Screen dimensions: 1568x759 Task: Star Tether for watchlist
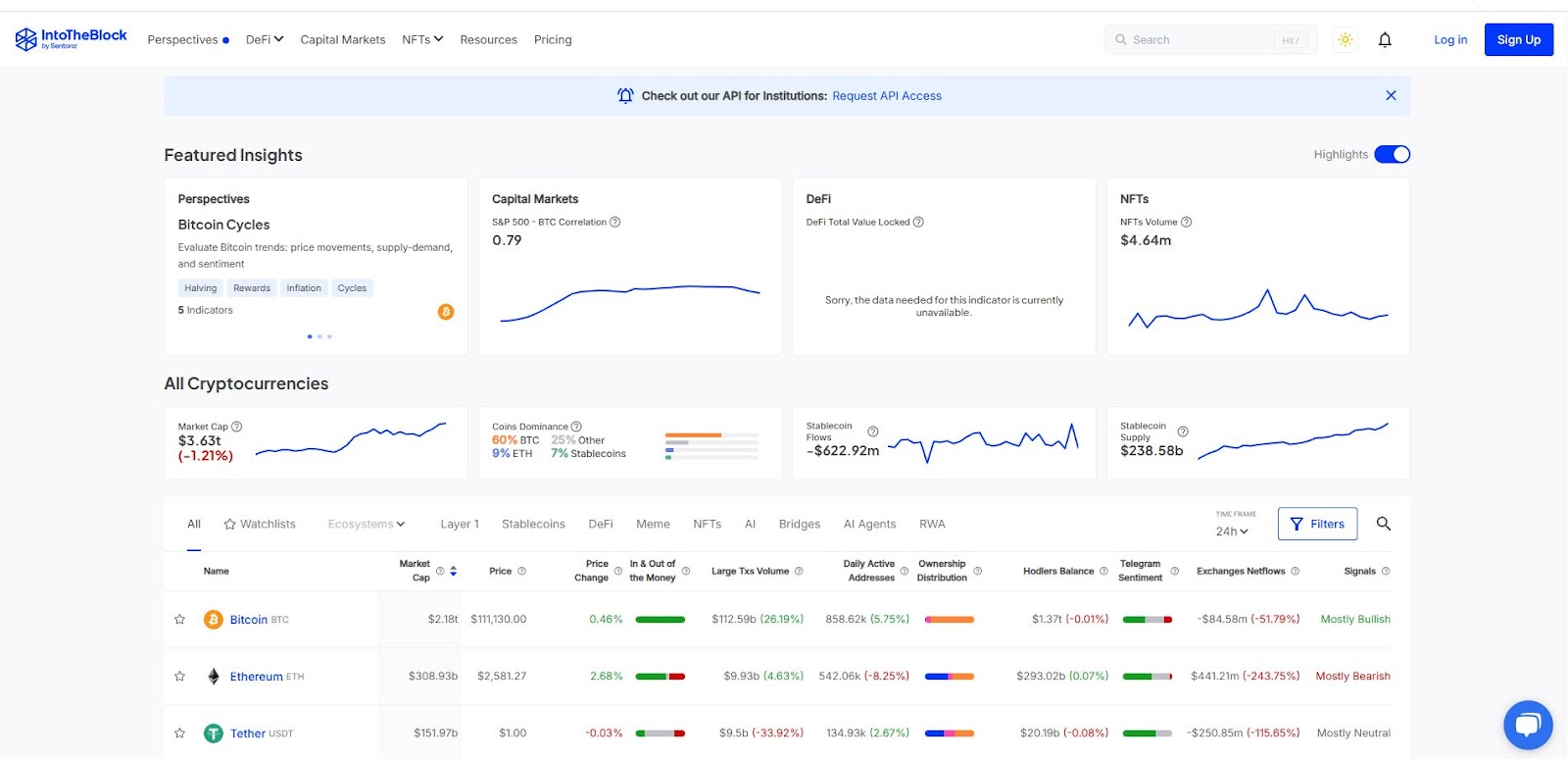point(179,734)
